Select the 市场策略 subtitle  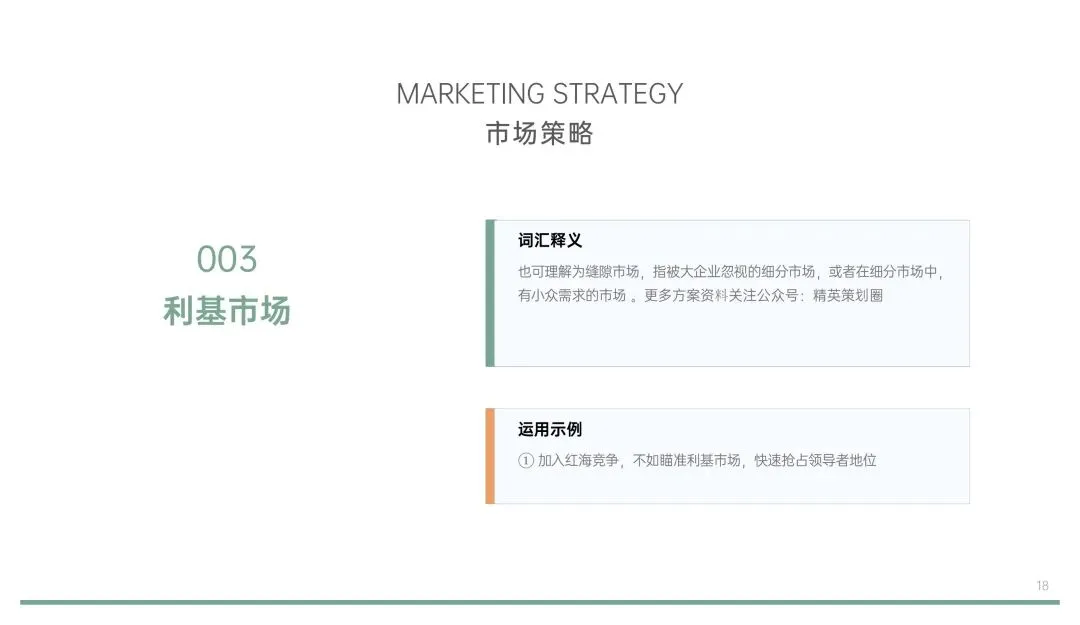(x=539, y=133)
